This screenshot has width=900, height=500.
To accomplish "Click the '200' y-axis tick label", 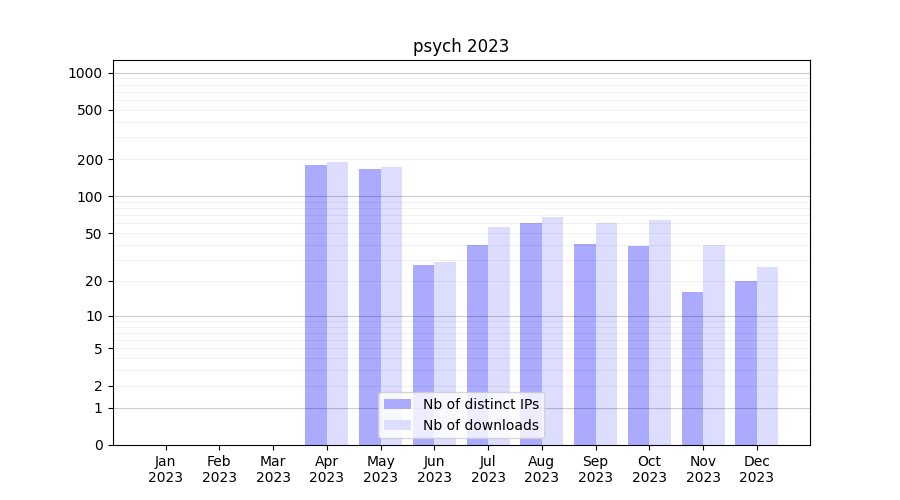I will [x=91, y=160].
